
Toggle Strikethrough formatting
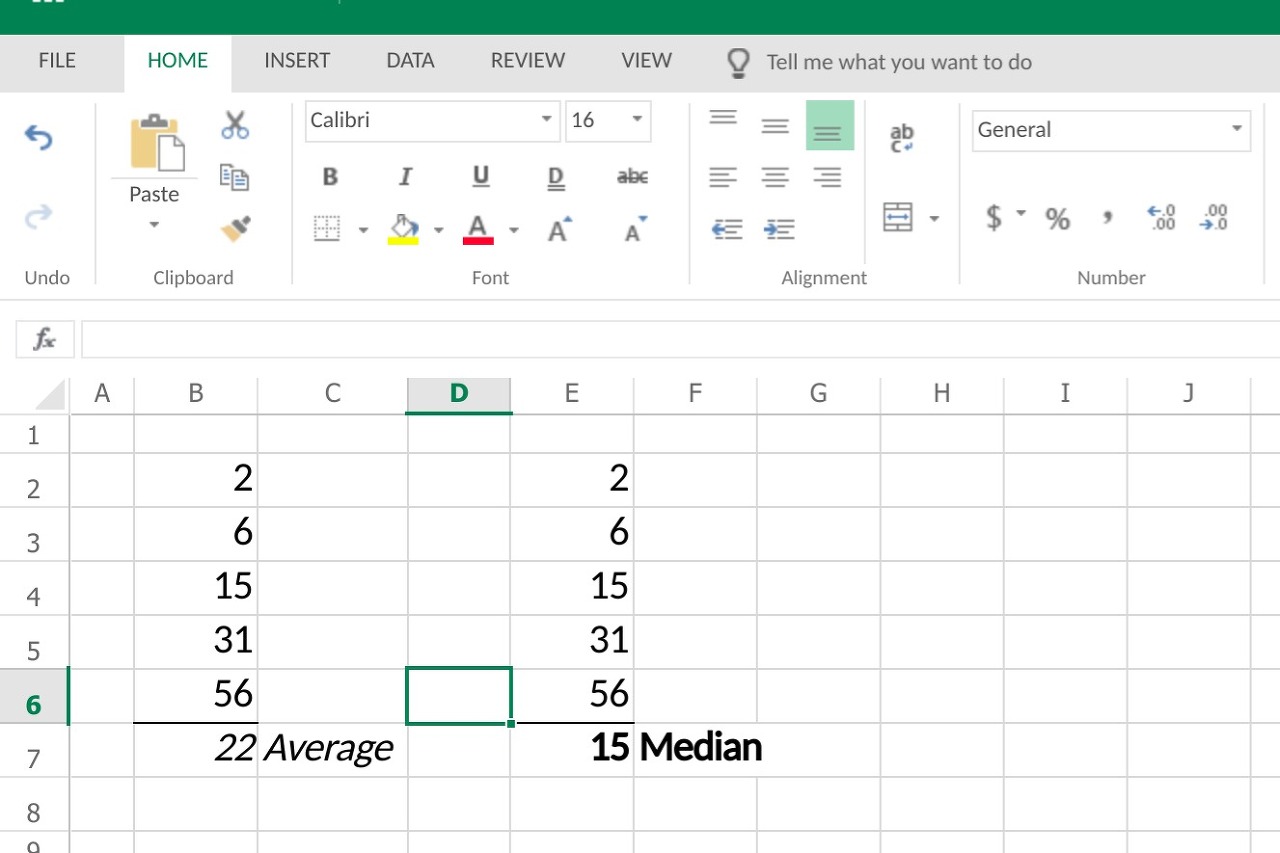coord(632,177)
